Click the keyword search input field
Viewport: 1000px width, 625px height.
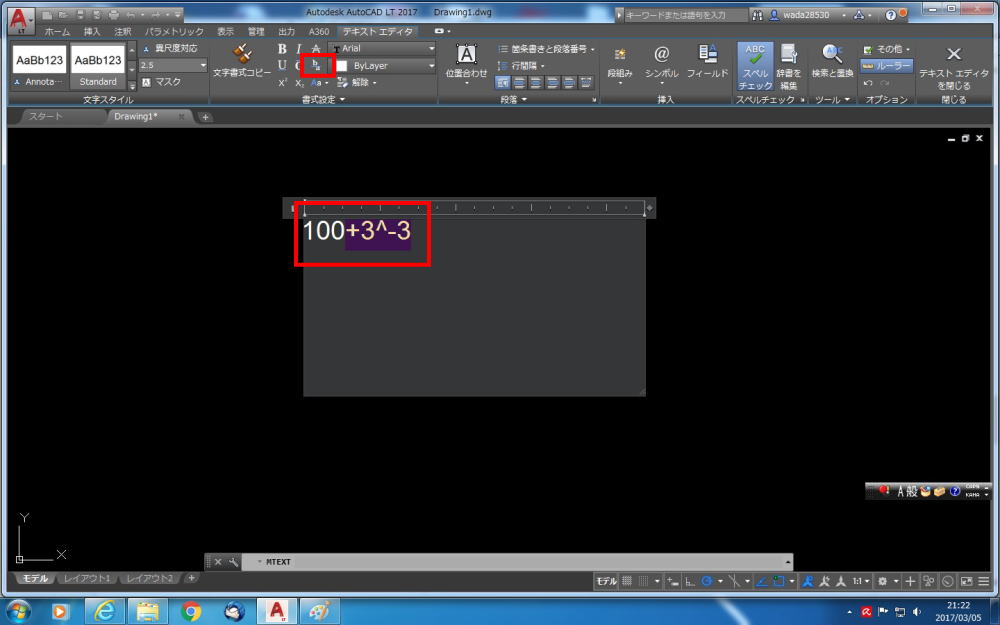click(x=684, y=15)
